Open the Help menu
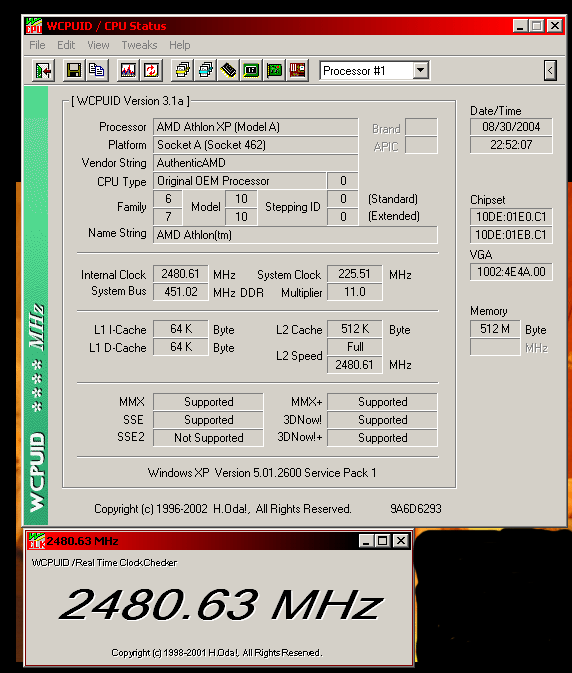The width and height of the screenshot is (572, 673). [179, 45]
